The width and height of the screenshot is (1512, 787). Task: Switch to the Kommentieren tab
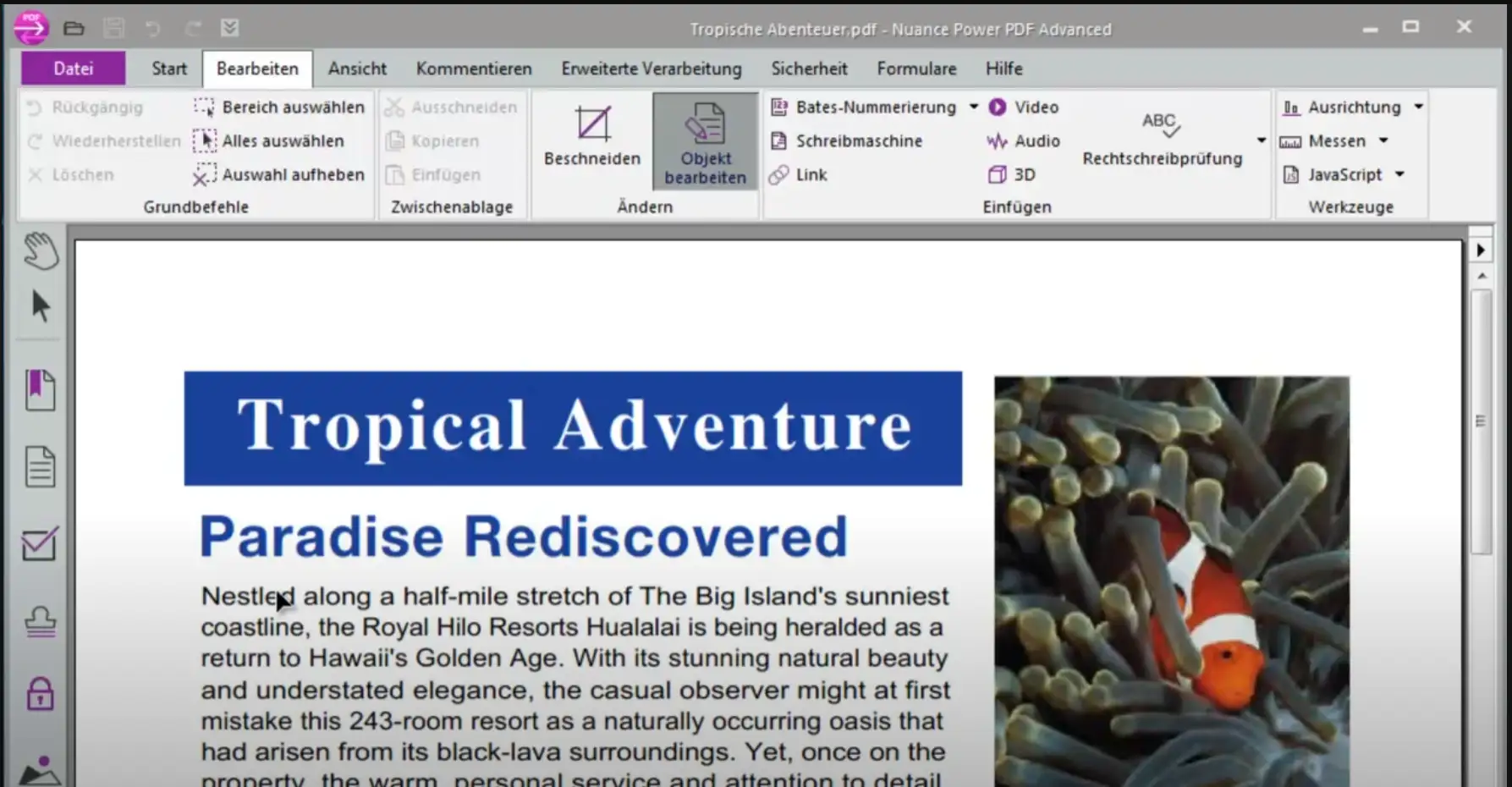474,69
